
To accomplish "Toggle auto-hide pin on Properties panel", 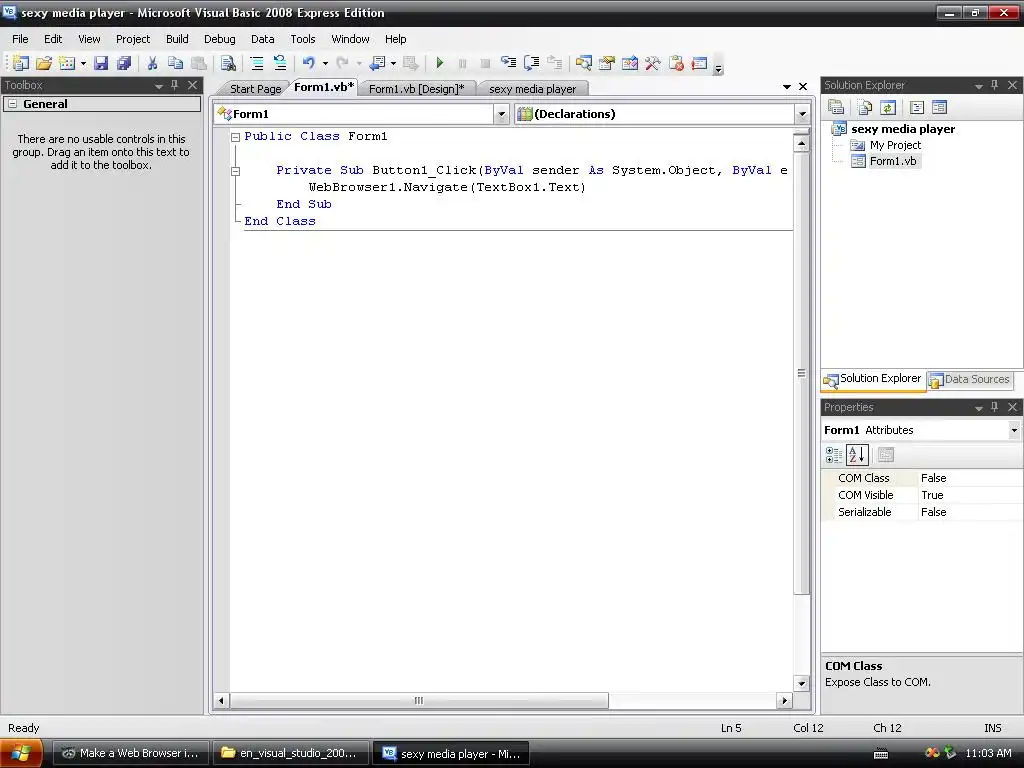I will coord(995,407).
